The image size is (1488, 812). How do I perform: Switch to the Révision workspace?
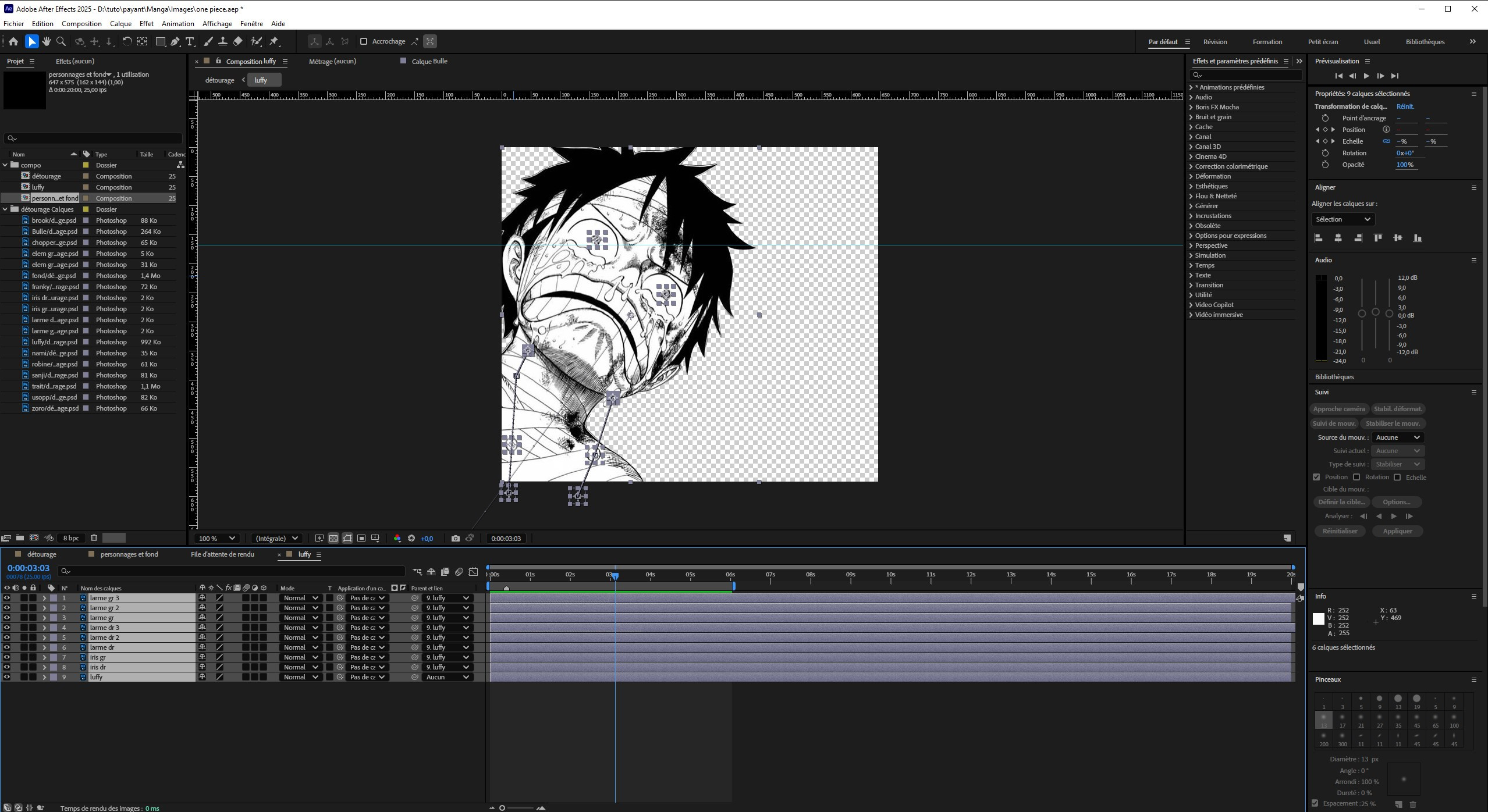point(1214,42)
